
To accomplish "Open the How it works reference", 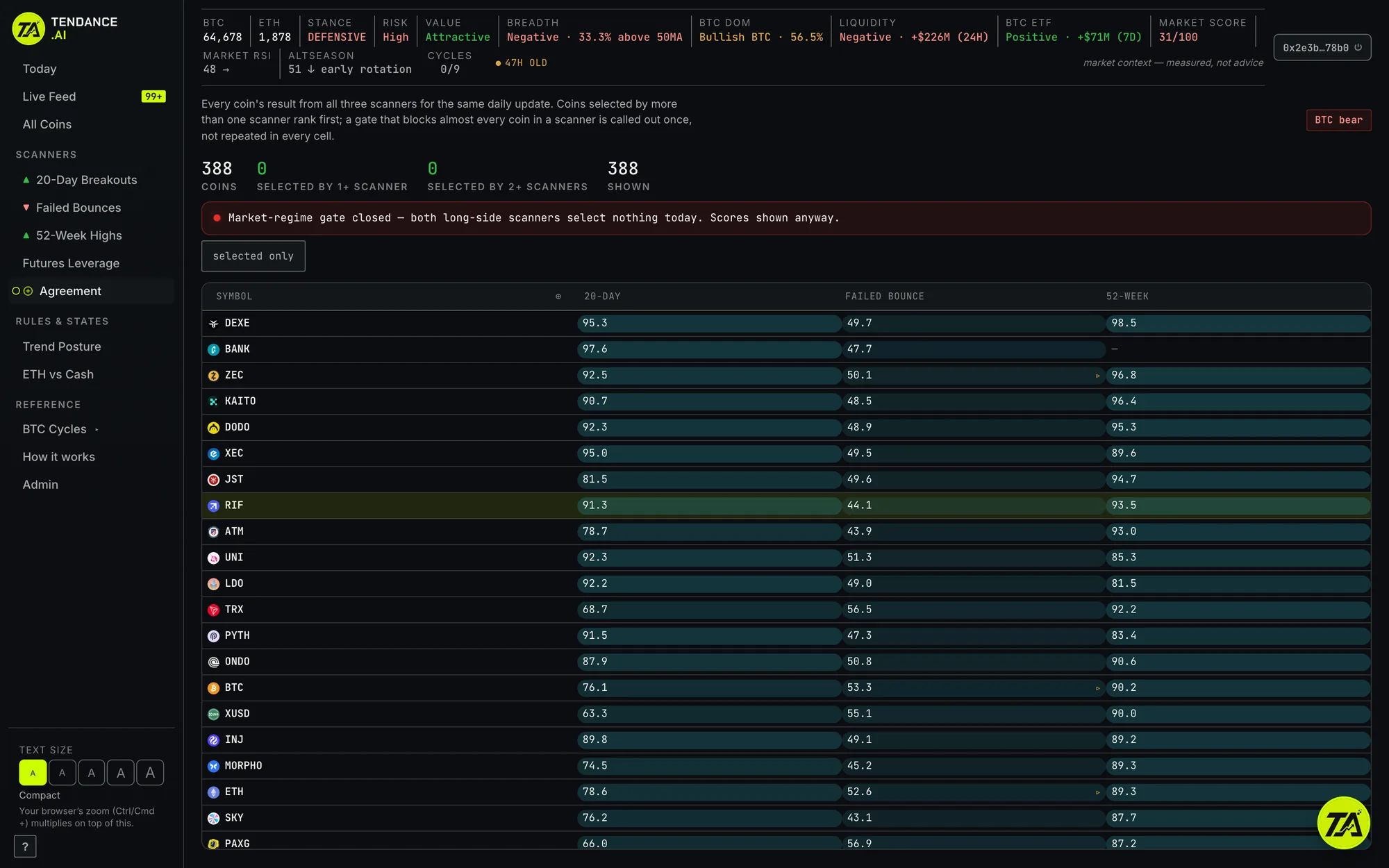I will (x=59, y=457).
